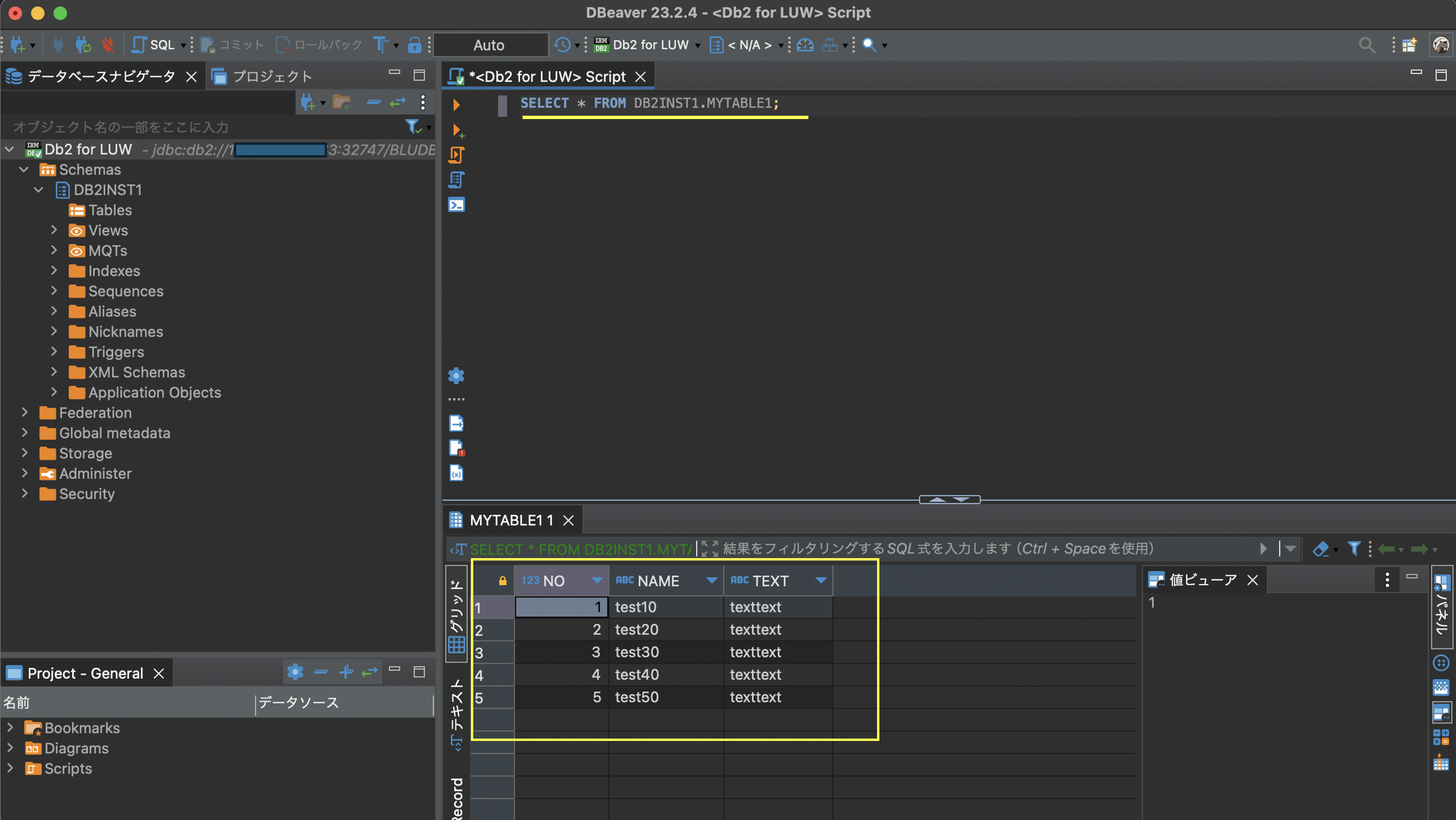Viewport: 1456px width, 820px height.
Task: Click the Explain execution plan icon
Action: [x=456, y=180]
